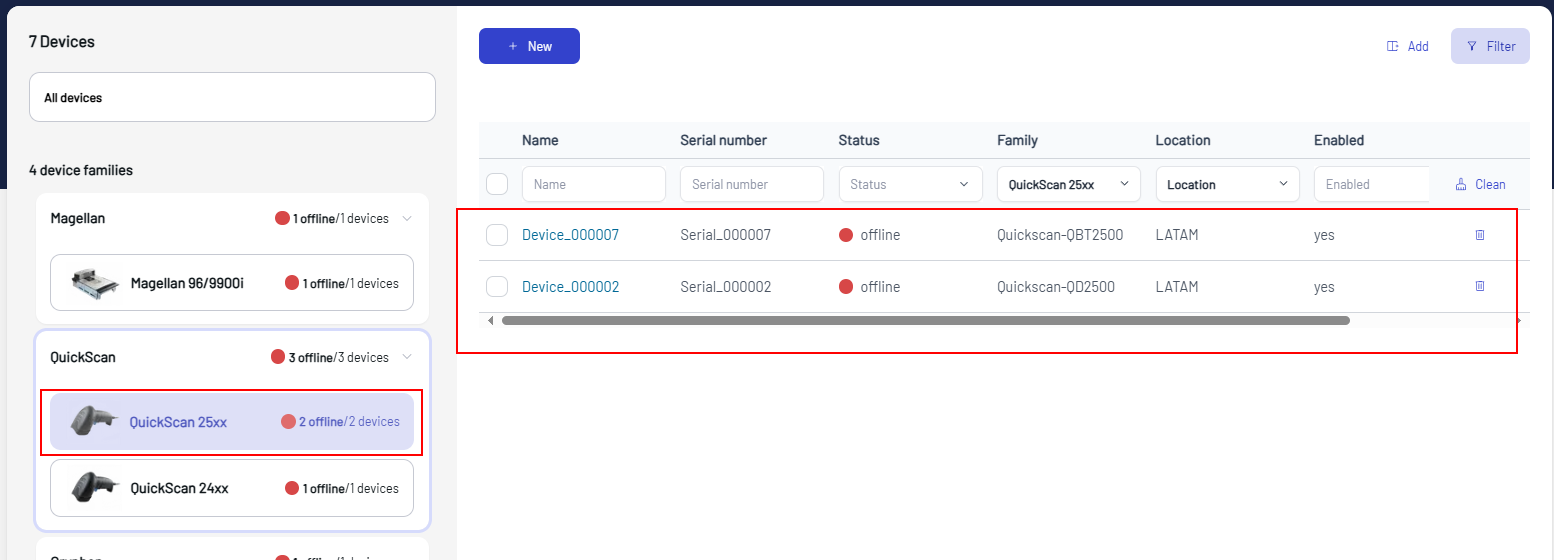The height and width of the screenshot is (560, 1554).
Task: Focus the Name filter input
Action: point(594,184)
